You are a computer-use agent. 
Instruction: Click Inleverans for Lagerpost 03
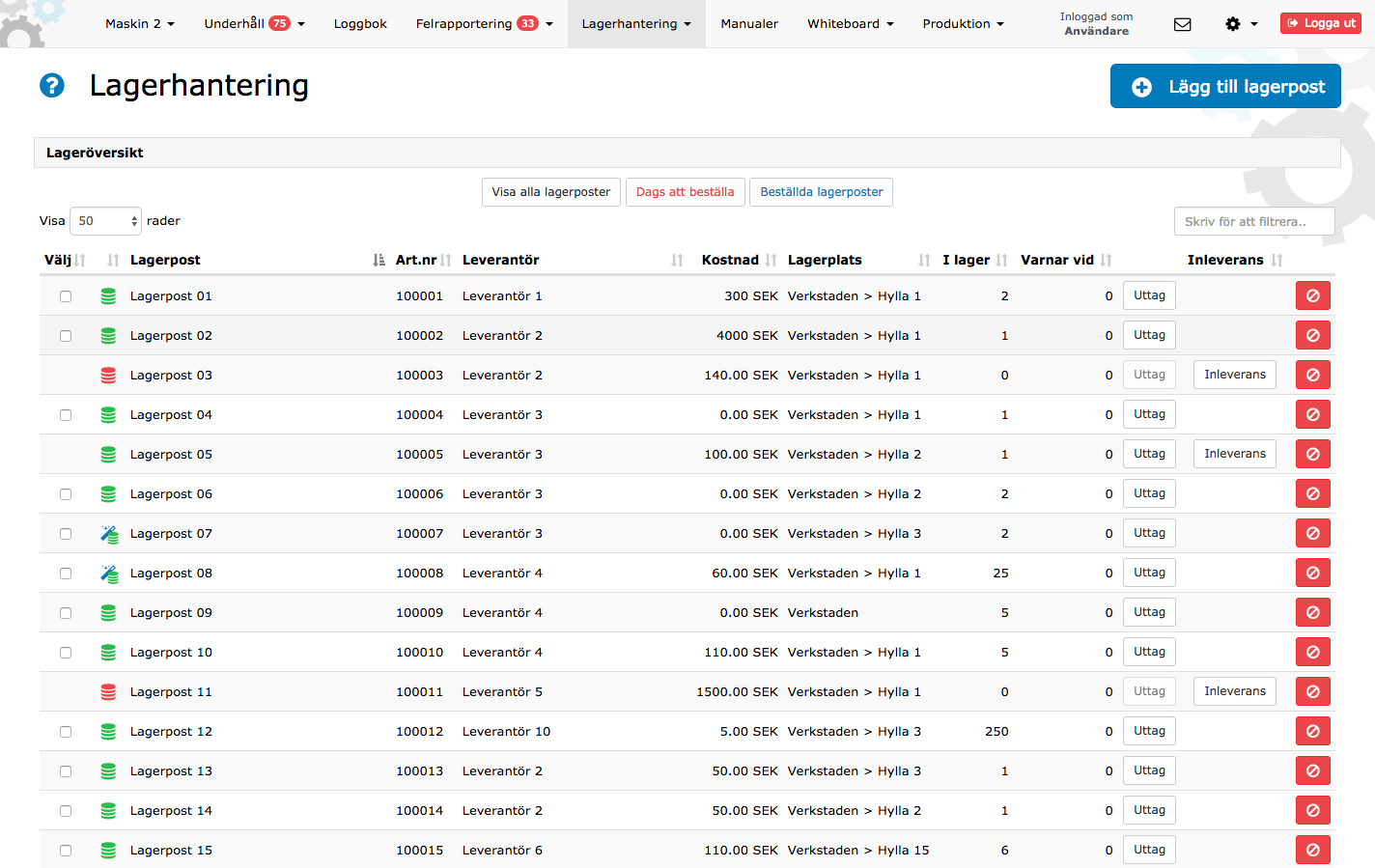pyautogui.click(x=1235, y=375)
